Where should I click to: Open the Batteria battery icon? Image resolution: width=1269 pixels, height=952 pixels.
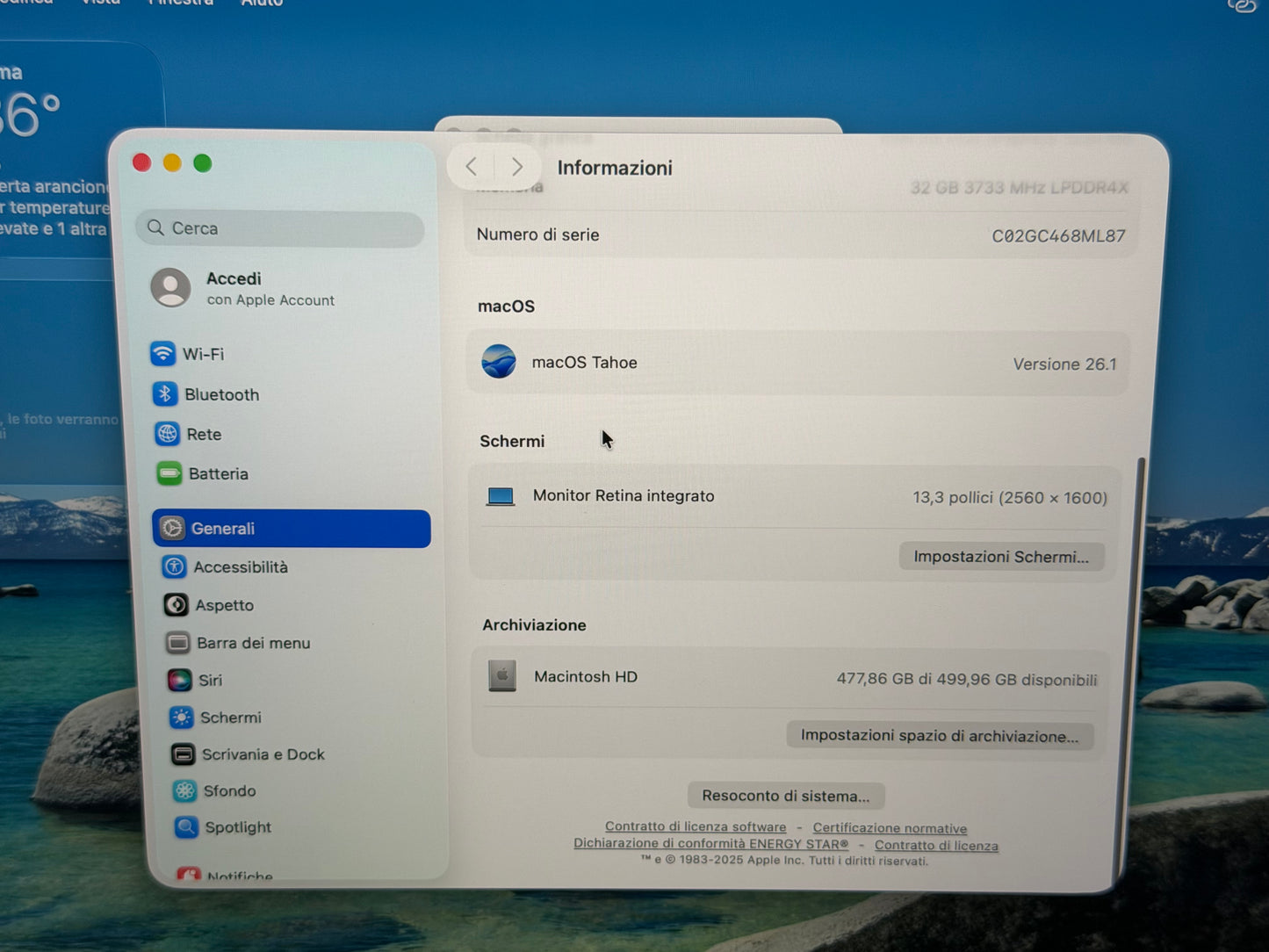(x=169, y=473)
